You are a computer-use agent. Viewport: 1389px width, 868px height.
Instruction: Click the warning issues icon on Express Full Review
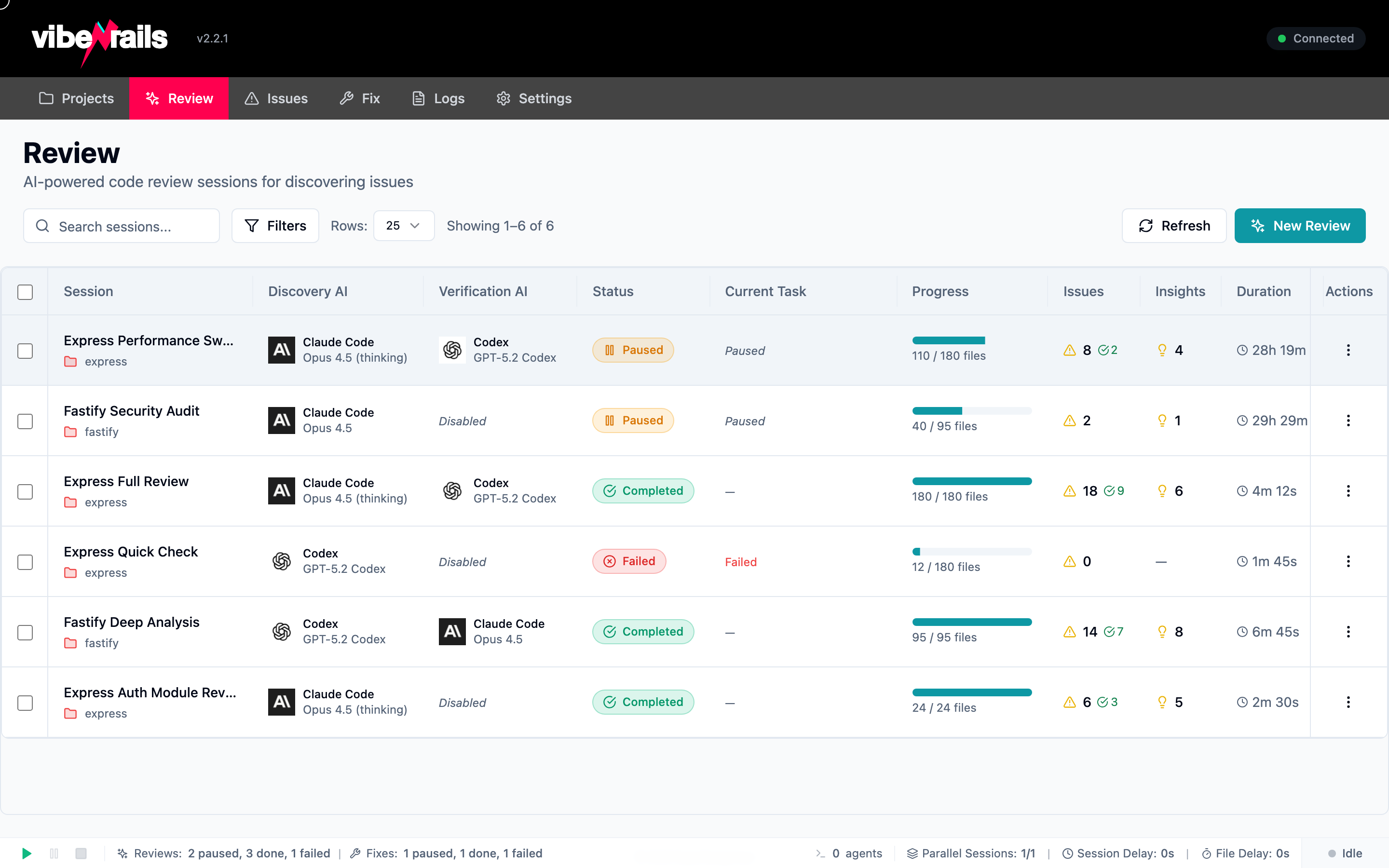tap(1069, 491)
